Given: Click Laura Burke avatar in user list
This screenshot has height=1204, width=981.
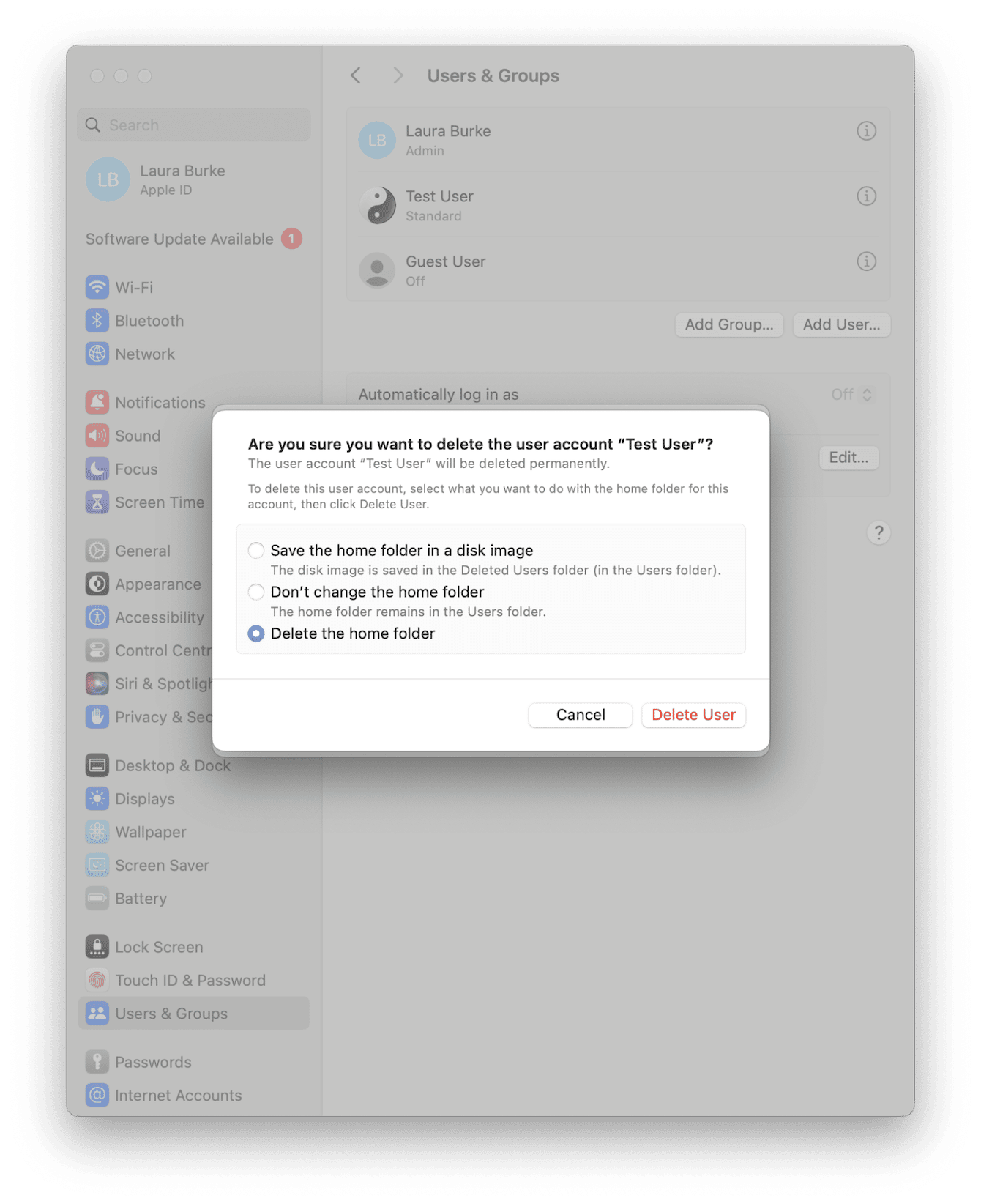Looking at the screenshot, I should coord(377,140).
